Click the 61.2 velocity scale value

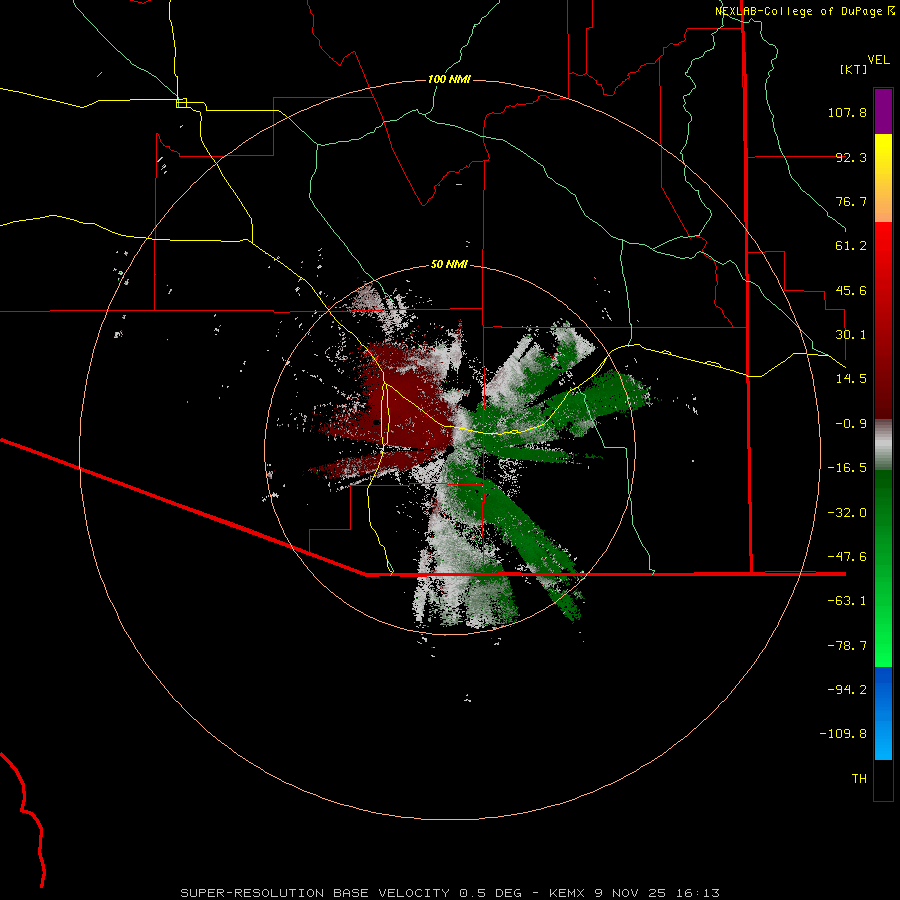pos(851,246)
